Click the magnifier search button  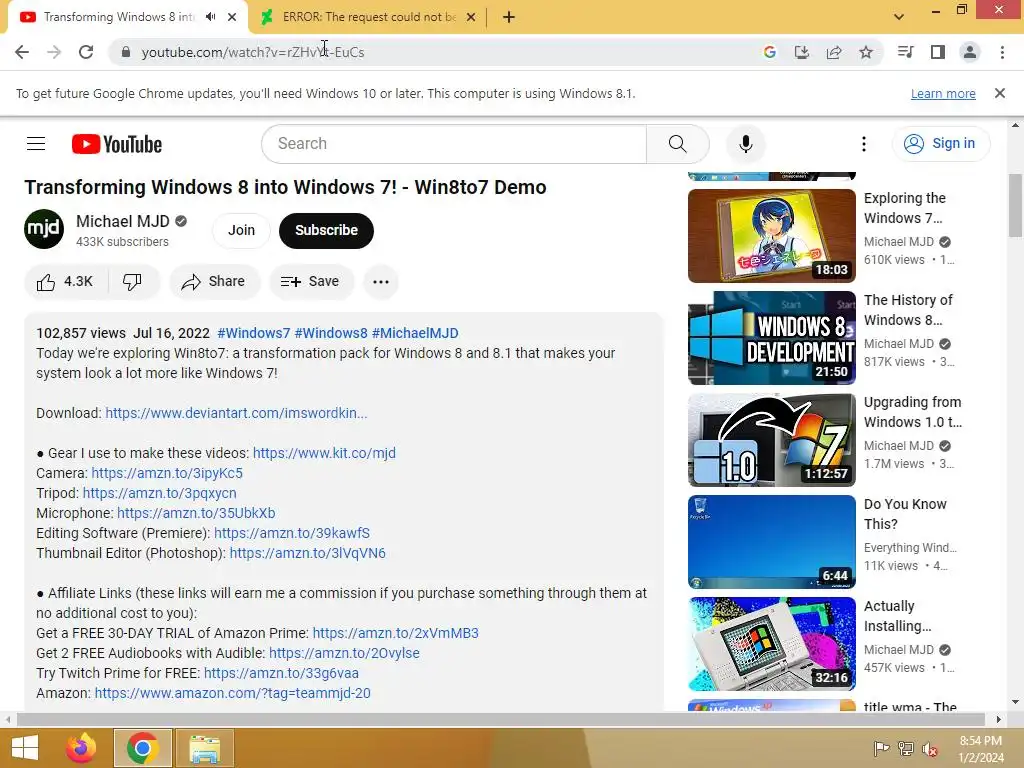(678, 144)
